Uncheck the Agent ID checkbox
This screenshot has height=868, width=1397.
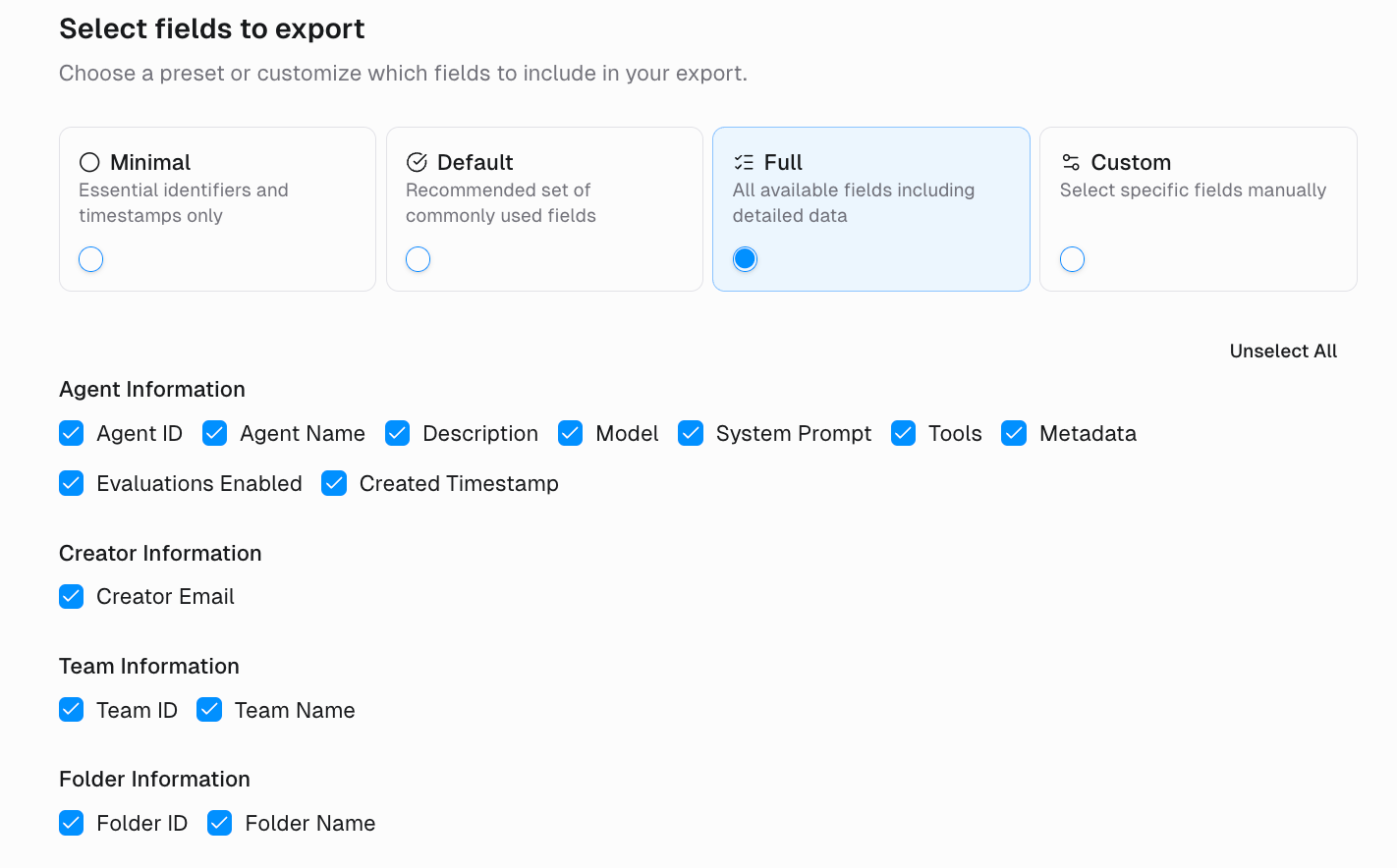(72, 433)
